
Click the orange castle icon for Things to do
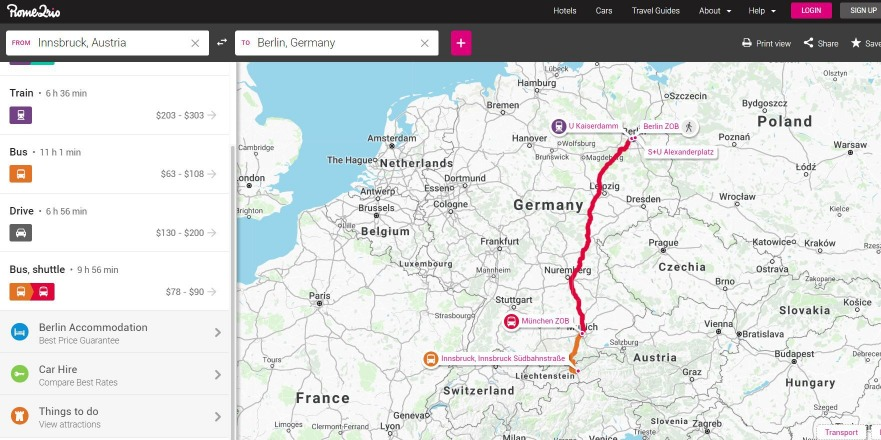coord(20,416)
